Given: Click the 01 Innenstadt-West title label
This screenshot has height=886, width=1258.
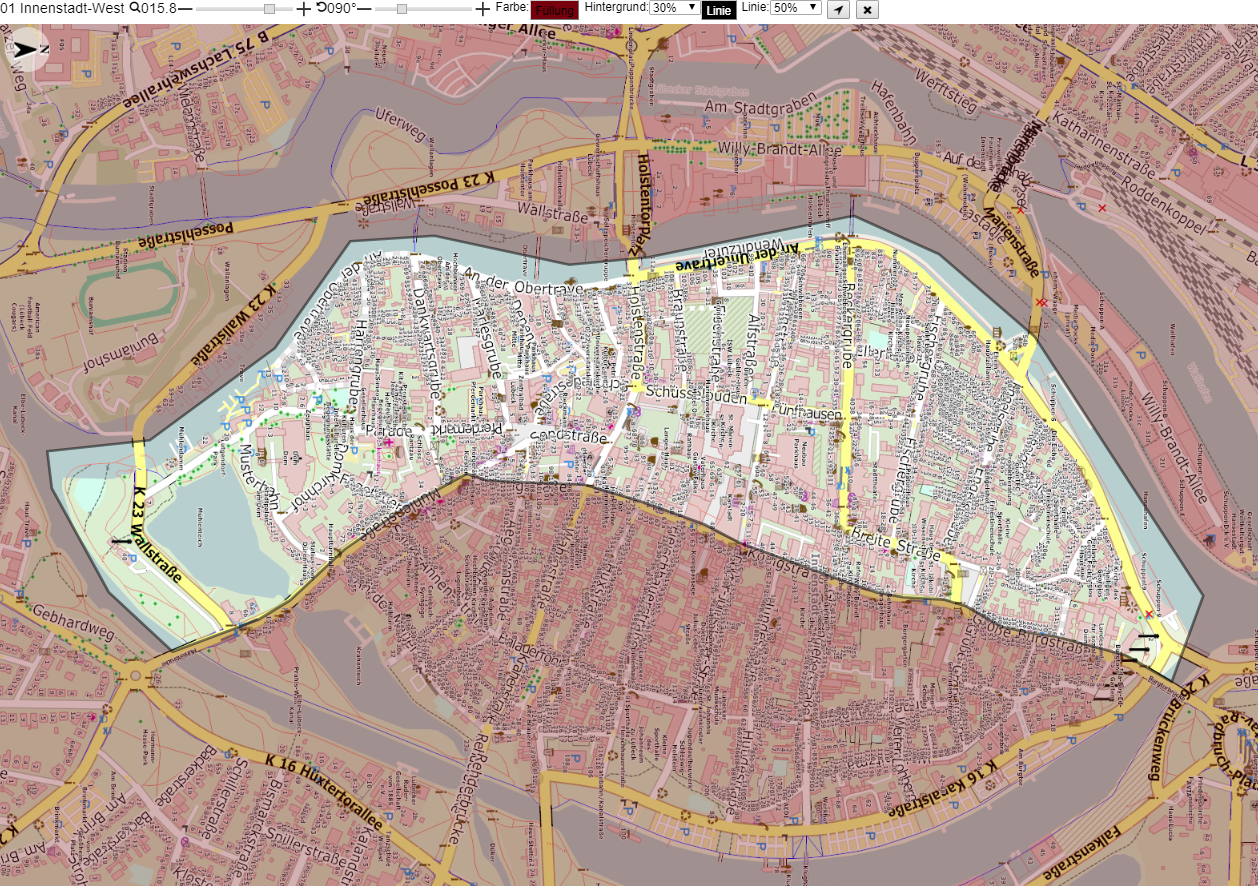Looking at the screenshot, I should (63, 8).
